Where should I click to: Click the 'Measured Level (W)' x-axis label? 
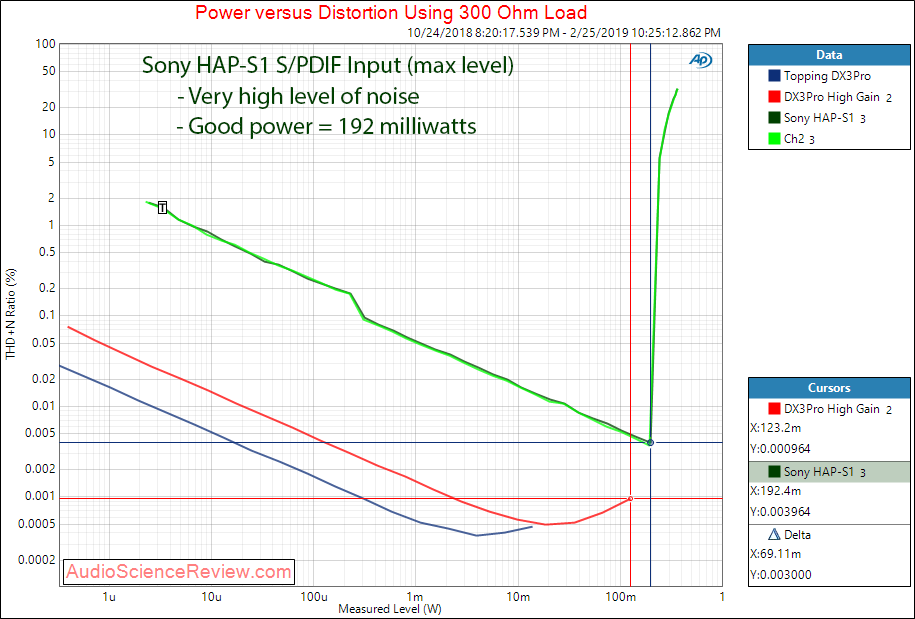coord(390,608)
